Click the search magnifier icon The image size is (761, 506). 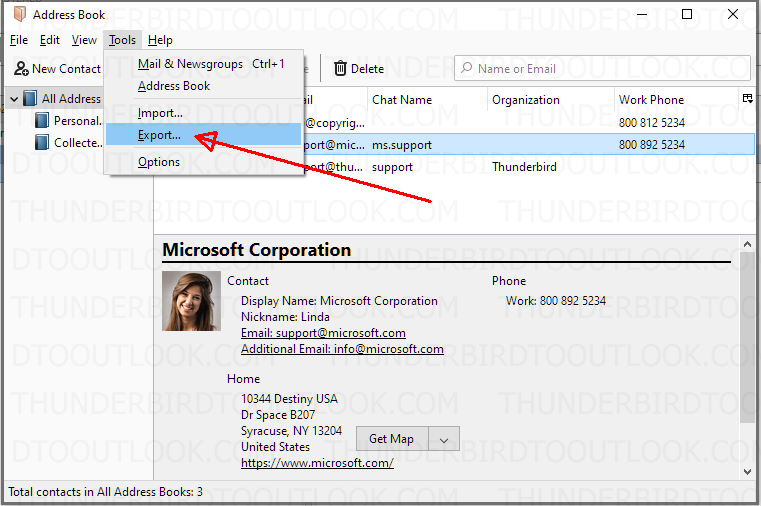click(466, 68)
